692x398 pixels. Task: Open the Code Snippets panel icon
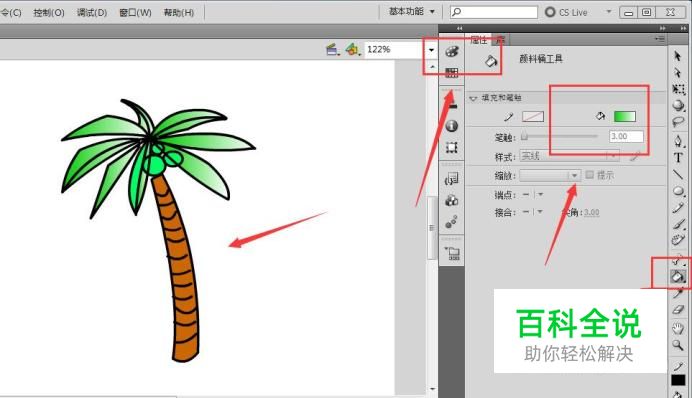point(451,179)
